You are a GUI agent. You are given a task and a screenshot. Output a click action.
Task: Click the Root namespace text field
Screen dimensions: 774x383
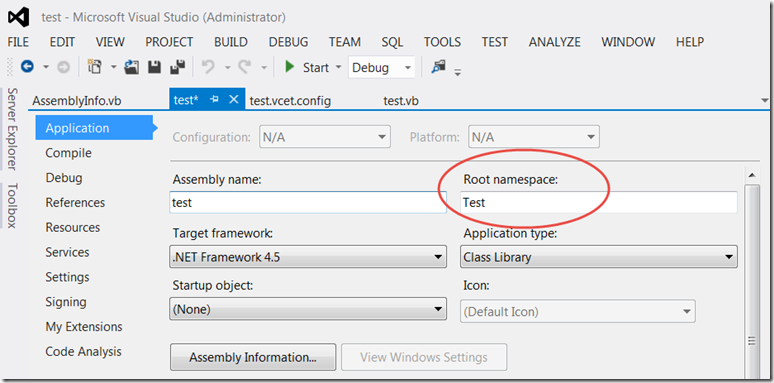pos(599,202)
